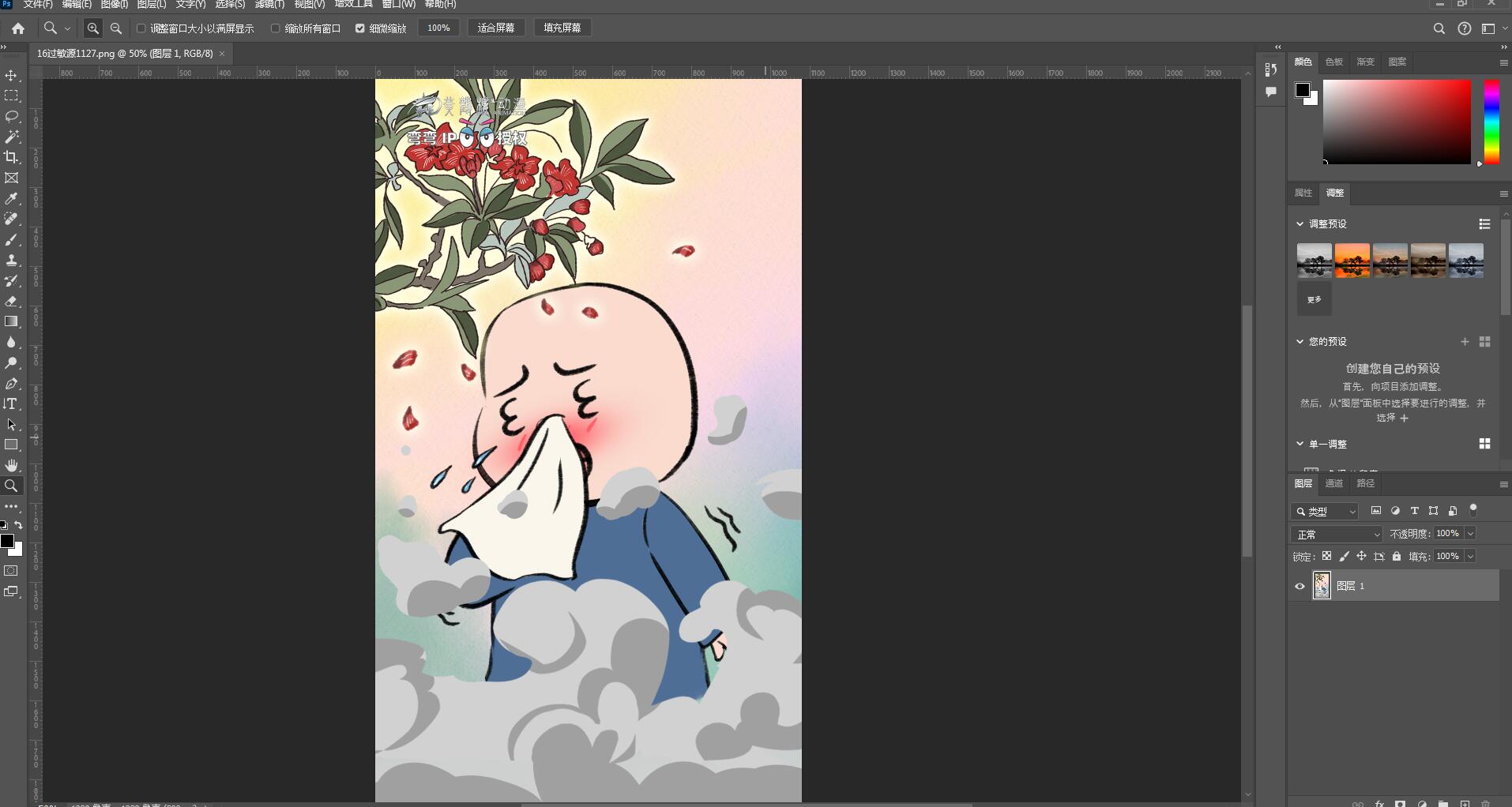Viewport: 1512px width, 807px height.
Task: Toggle lock transparent pixels
Action: (x=1326, y=557)
